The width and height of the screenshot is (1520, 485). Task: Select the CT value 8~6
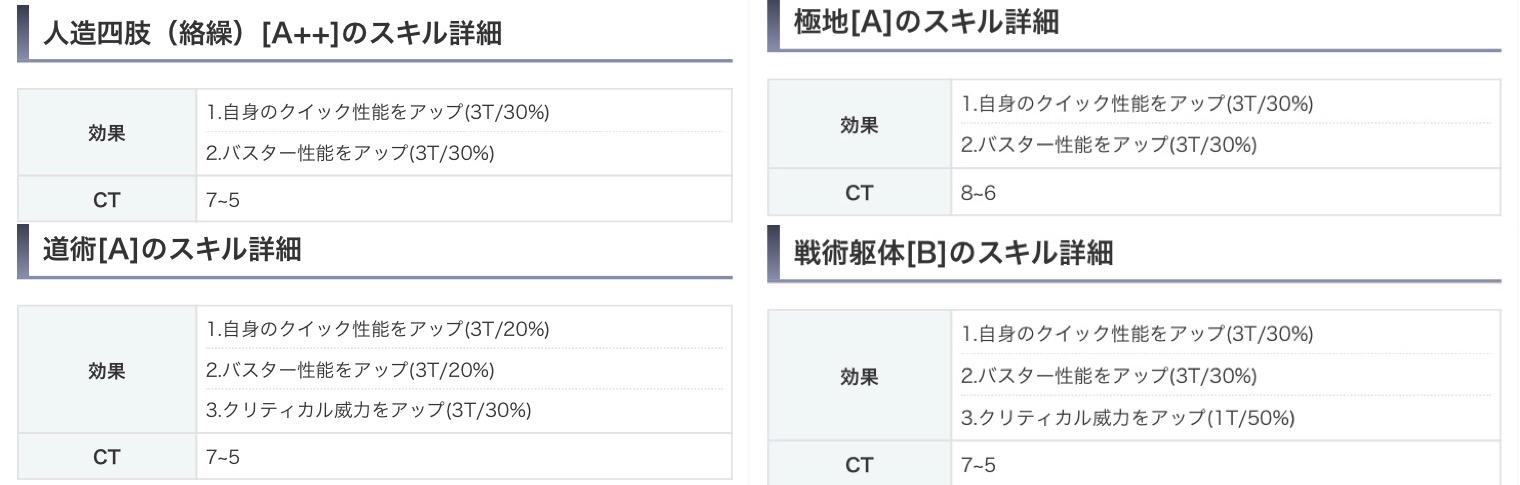[x=978, y=193]
